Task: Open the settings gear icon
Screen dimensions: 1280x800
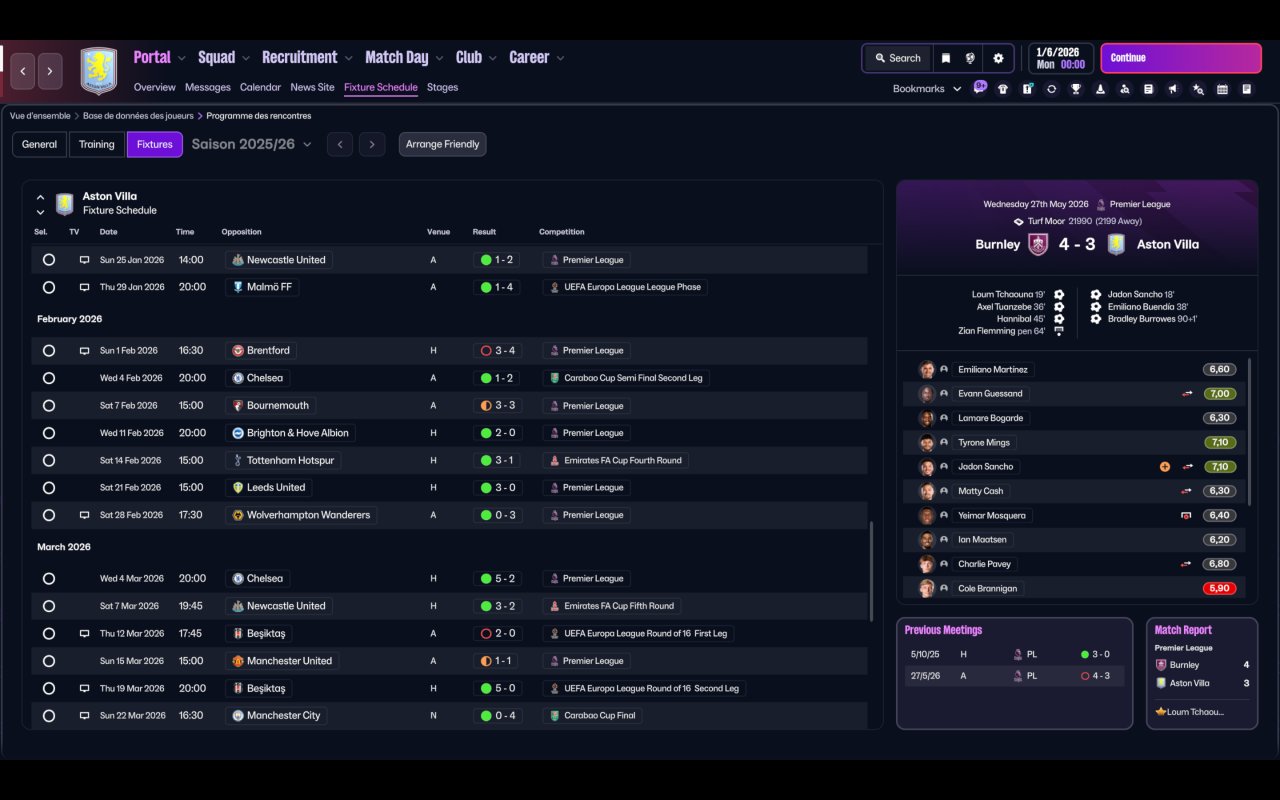Action: 998,58
